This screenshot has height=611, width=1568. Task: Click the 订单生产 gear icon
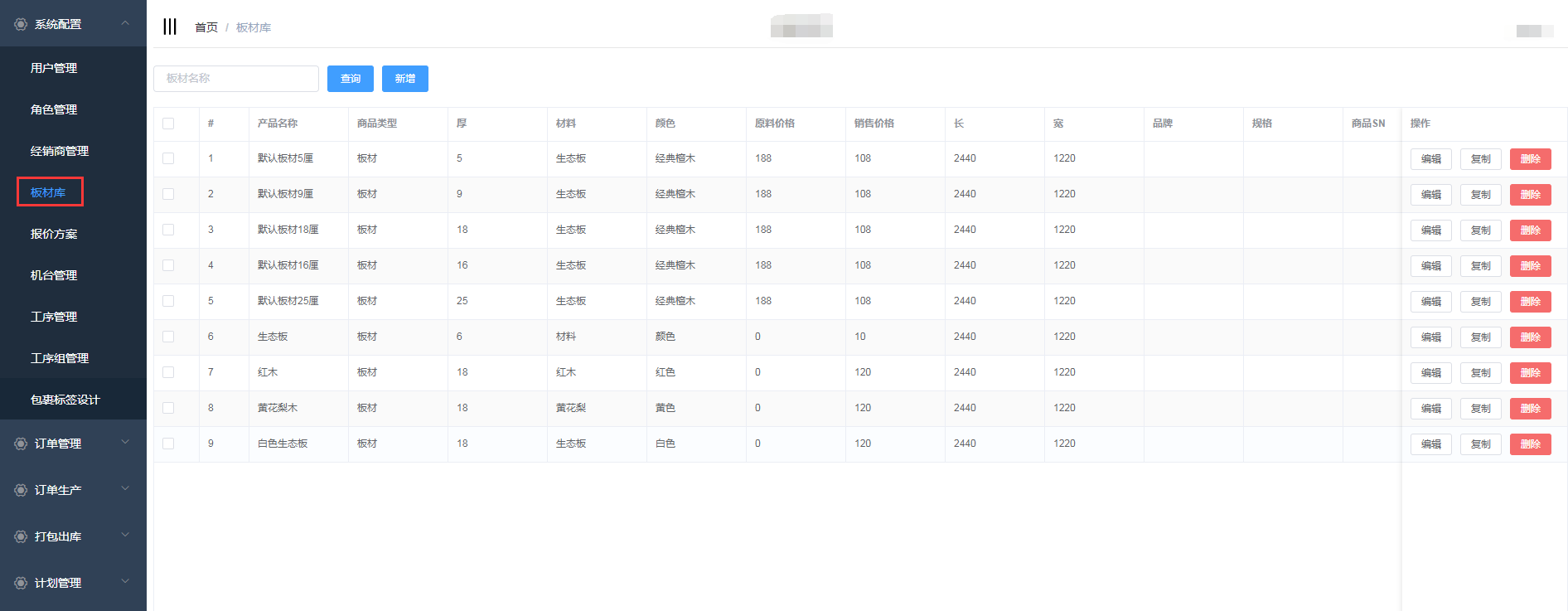pos(21,490)
